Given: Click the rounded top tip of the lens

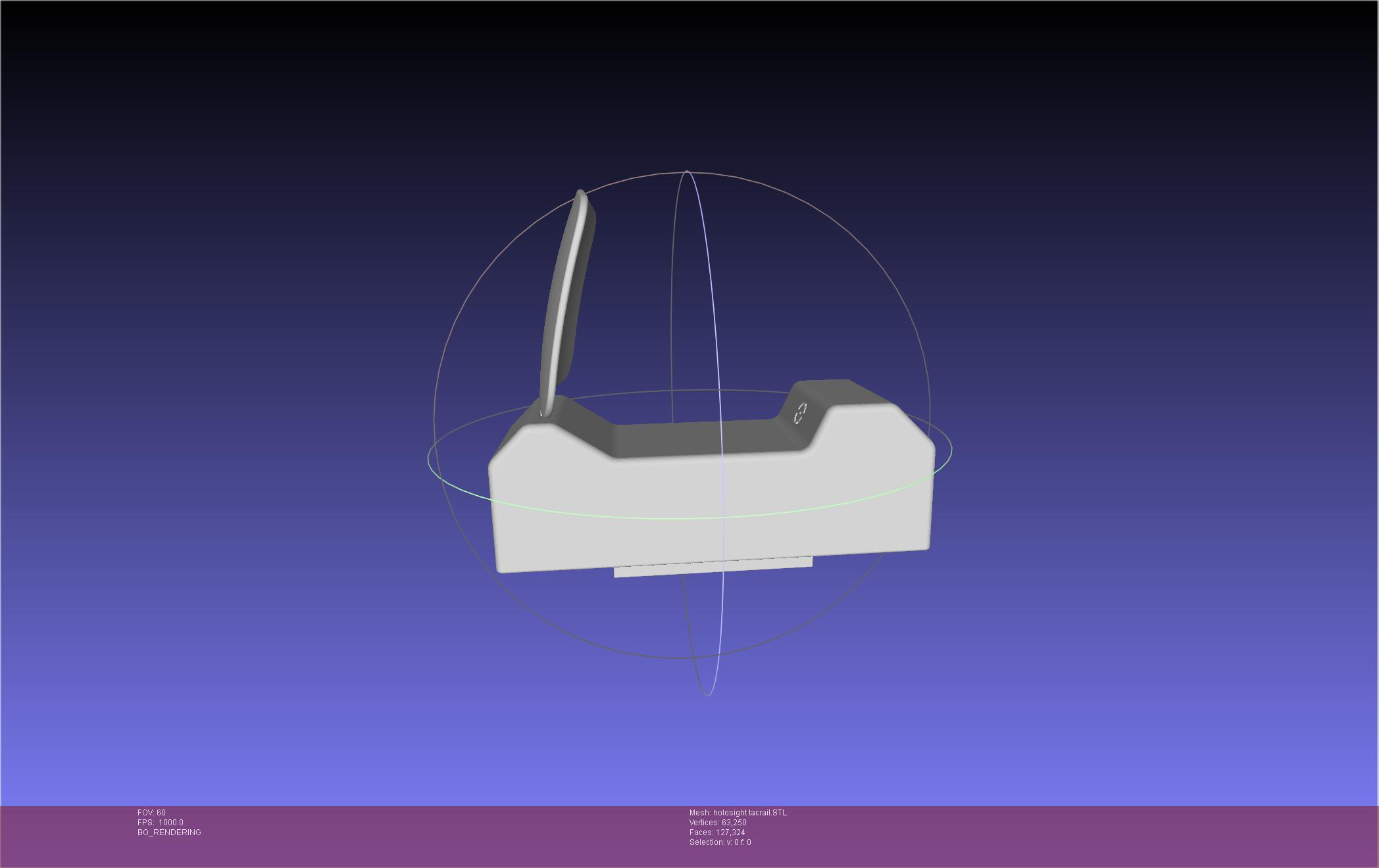Looking at the screenshot, I should click(x=581, y=194).
